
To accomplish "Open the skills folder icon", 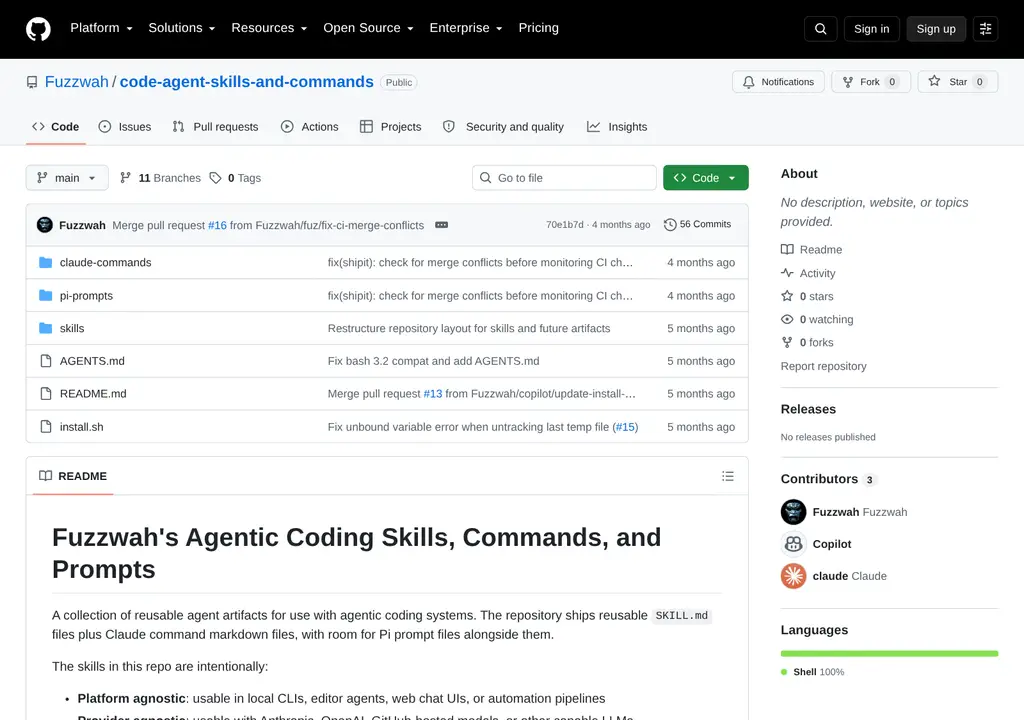I will [45, 328].
